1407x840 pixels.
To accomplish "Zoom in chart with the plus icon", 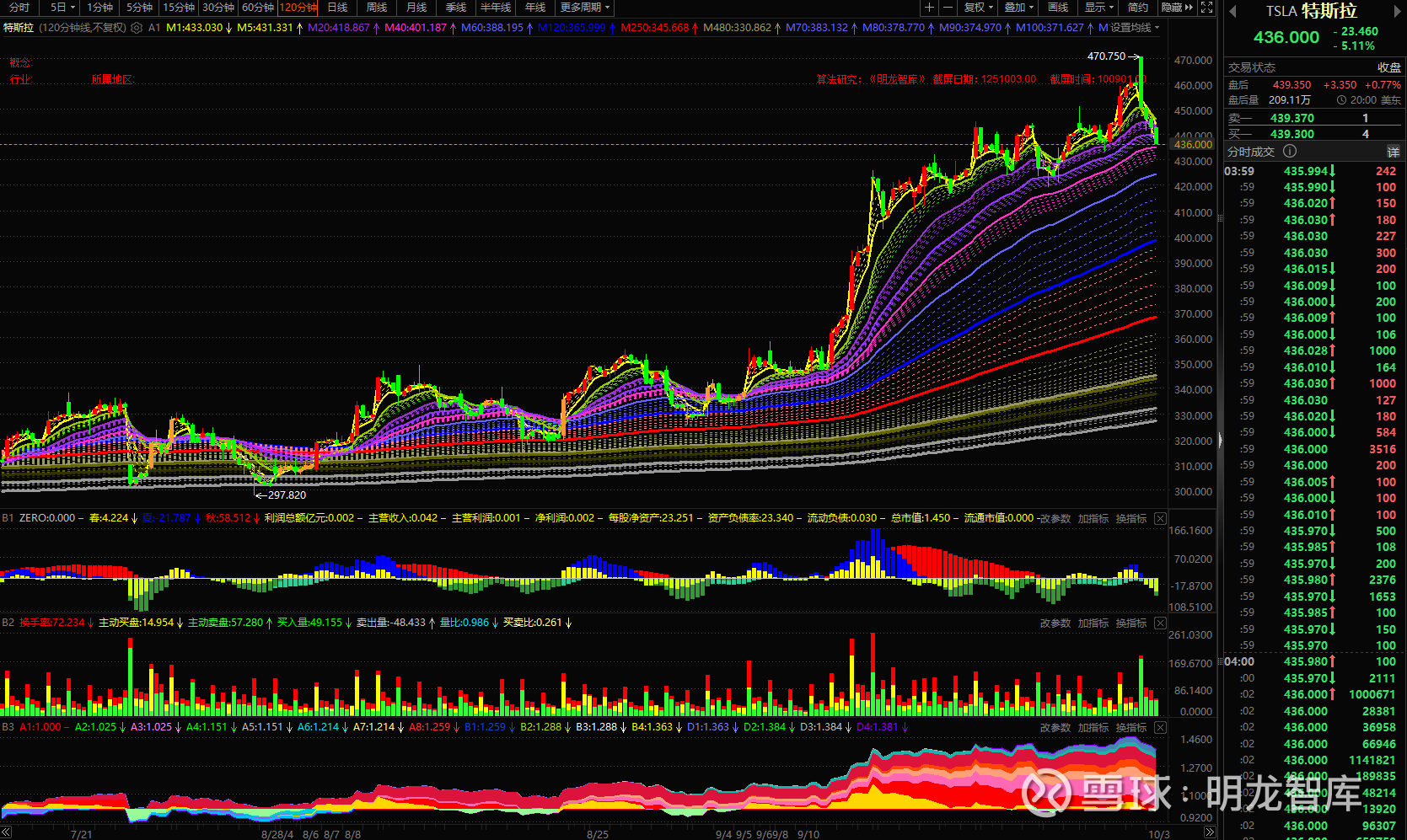I will [929, 8].
